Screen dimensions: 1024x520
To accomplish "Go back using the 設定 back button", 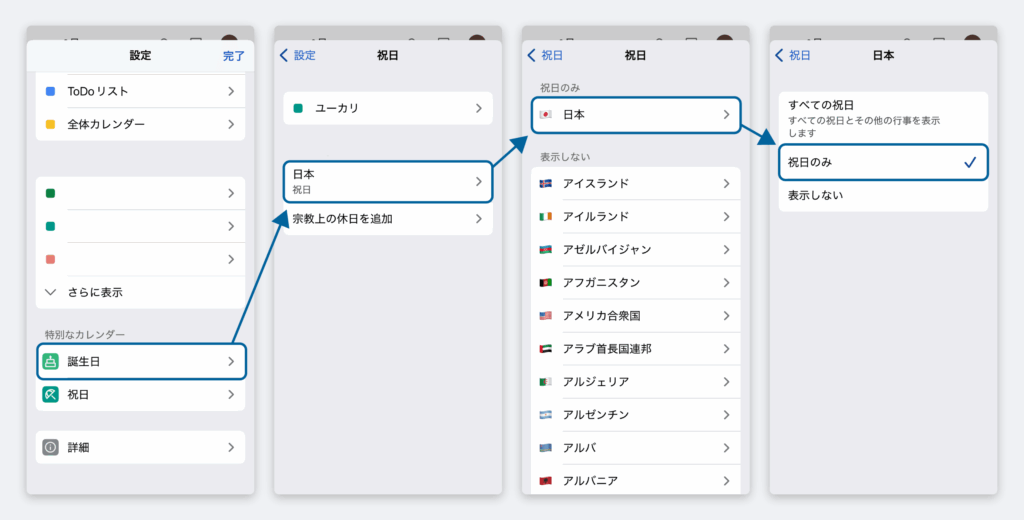I will pyautogui.click(x=298, y=56).
